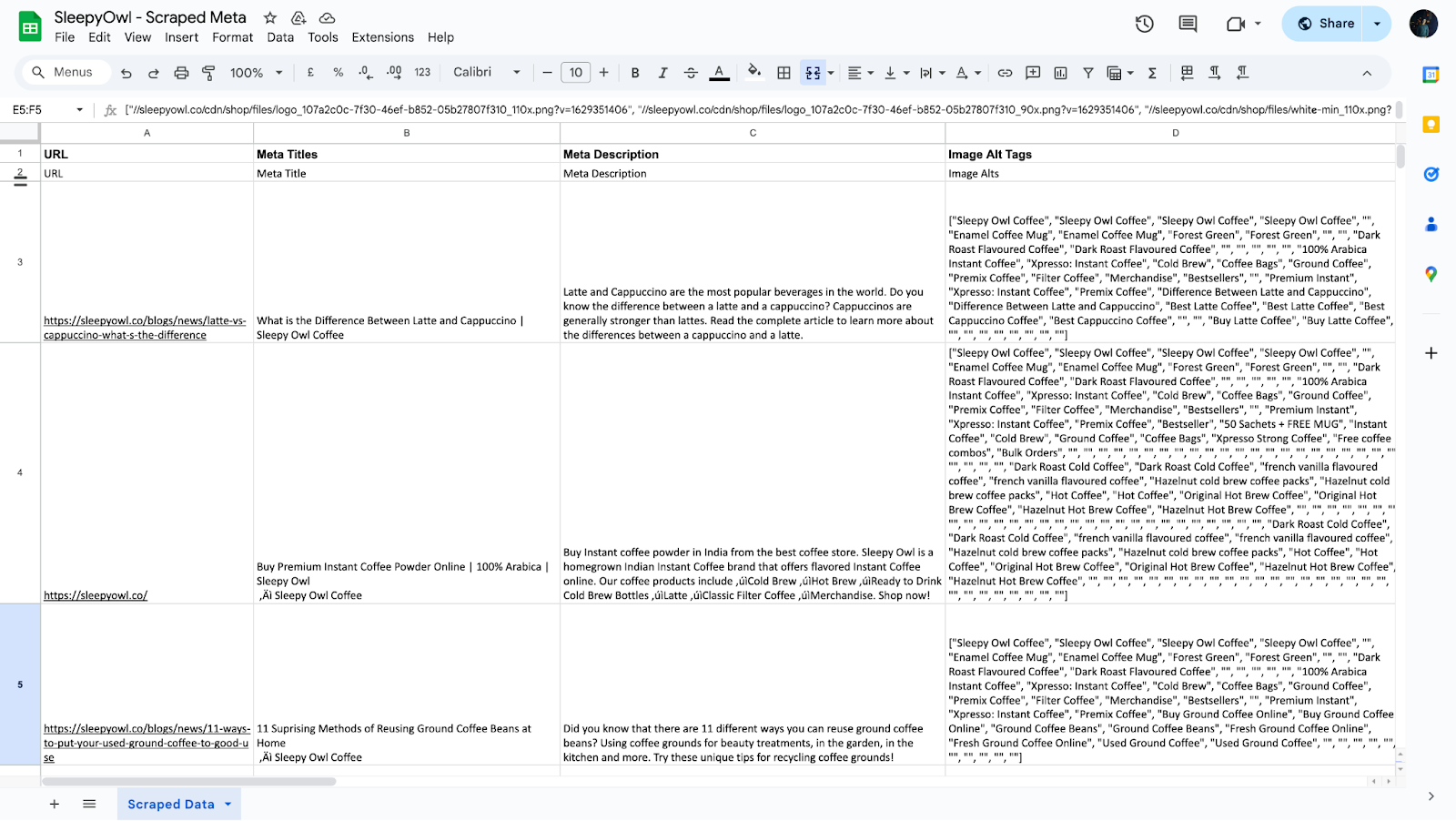Open Google Calendar side panel icon
The image size is (1456, 821).
point(1431,75)
